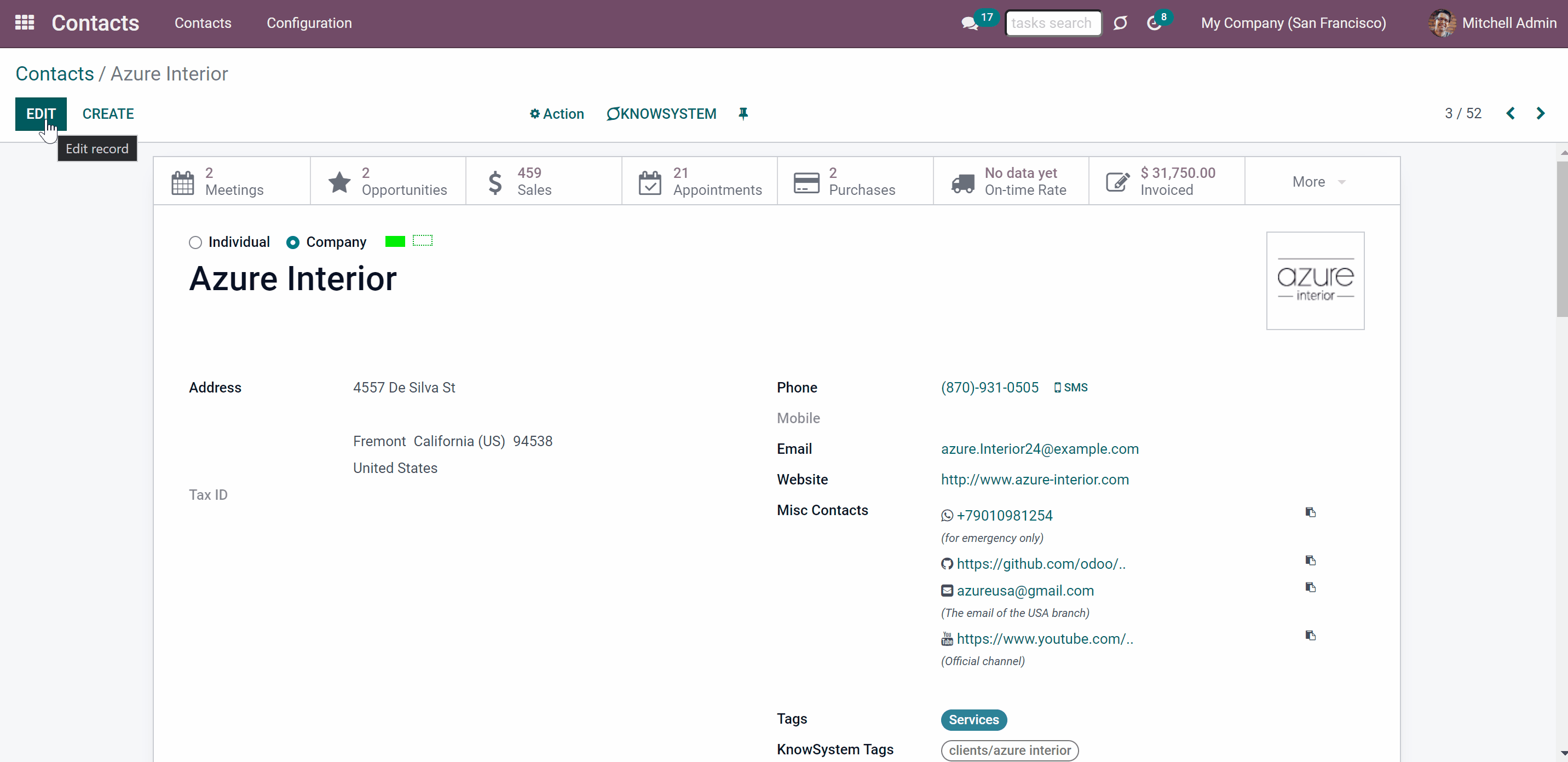Open website http://www.azure-interior.com
The height and width of the screenshot is (762, 1568).
point(1035,480)
